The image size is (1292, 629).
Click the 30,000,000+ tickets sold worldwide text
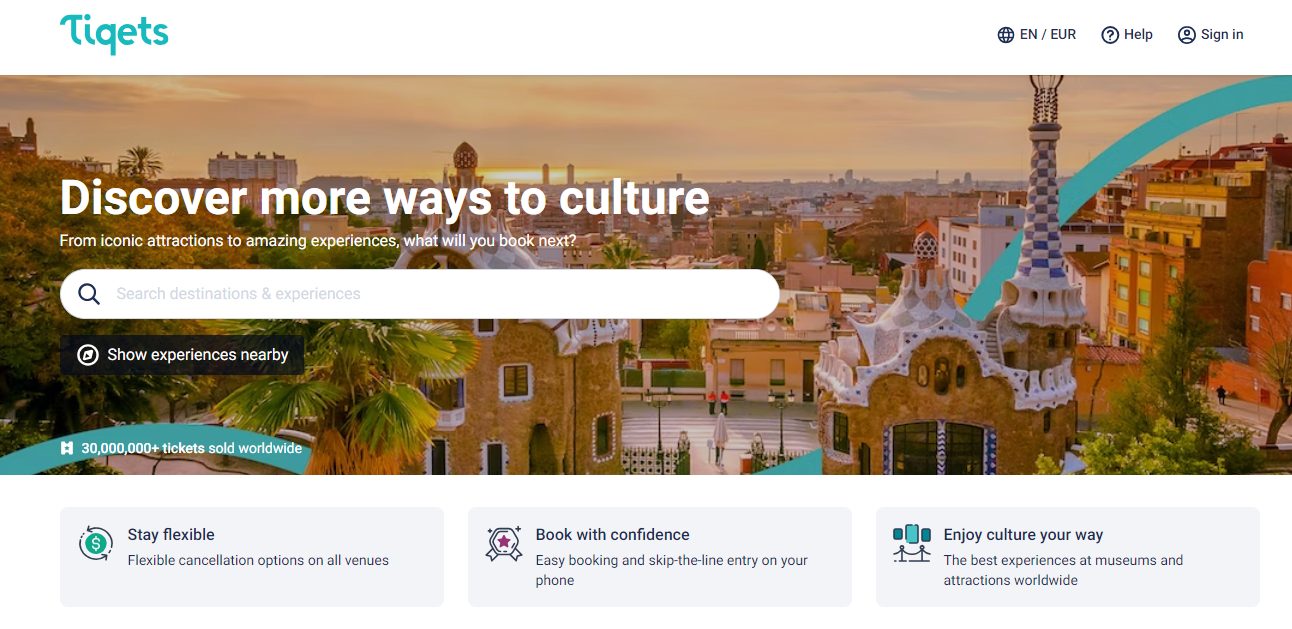192,448
